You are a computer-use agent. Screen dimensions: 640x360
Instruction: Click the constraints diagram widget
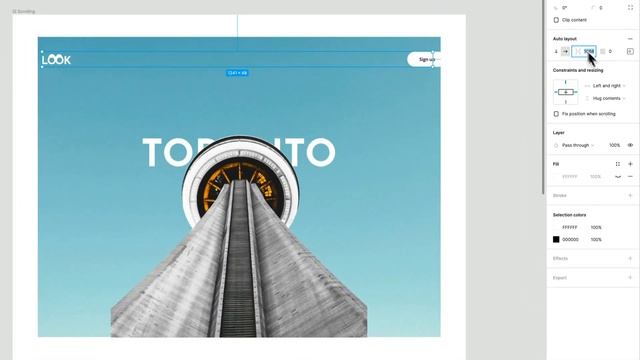click(x=566, y=92)
